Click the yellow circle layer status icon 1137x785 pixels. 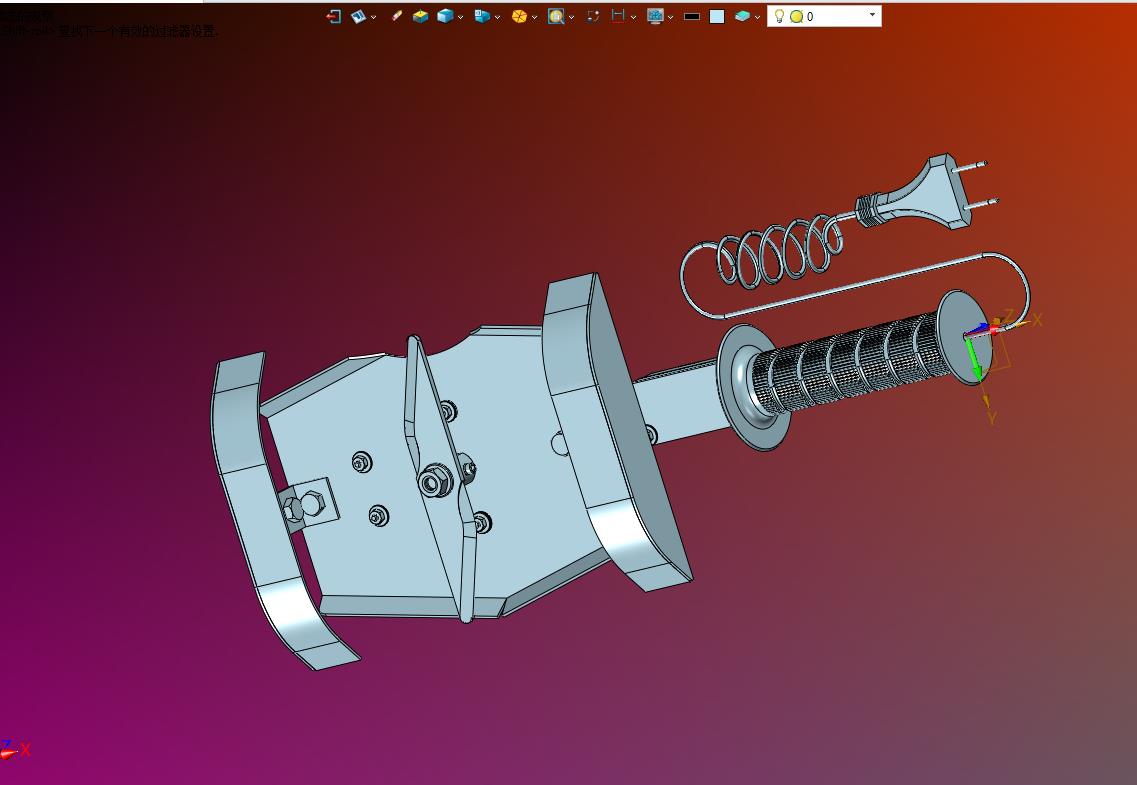[796, 17]
